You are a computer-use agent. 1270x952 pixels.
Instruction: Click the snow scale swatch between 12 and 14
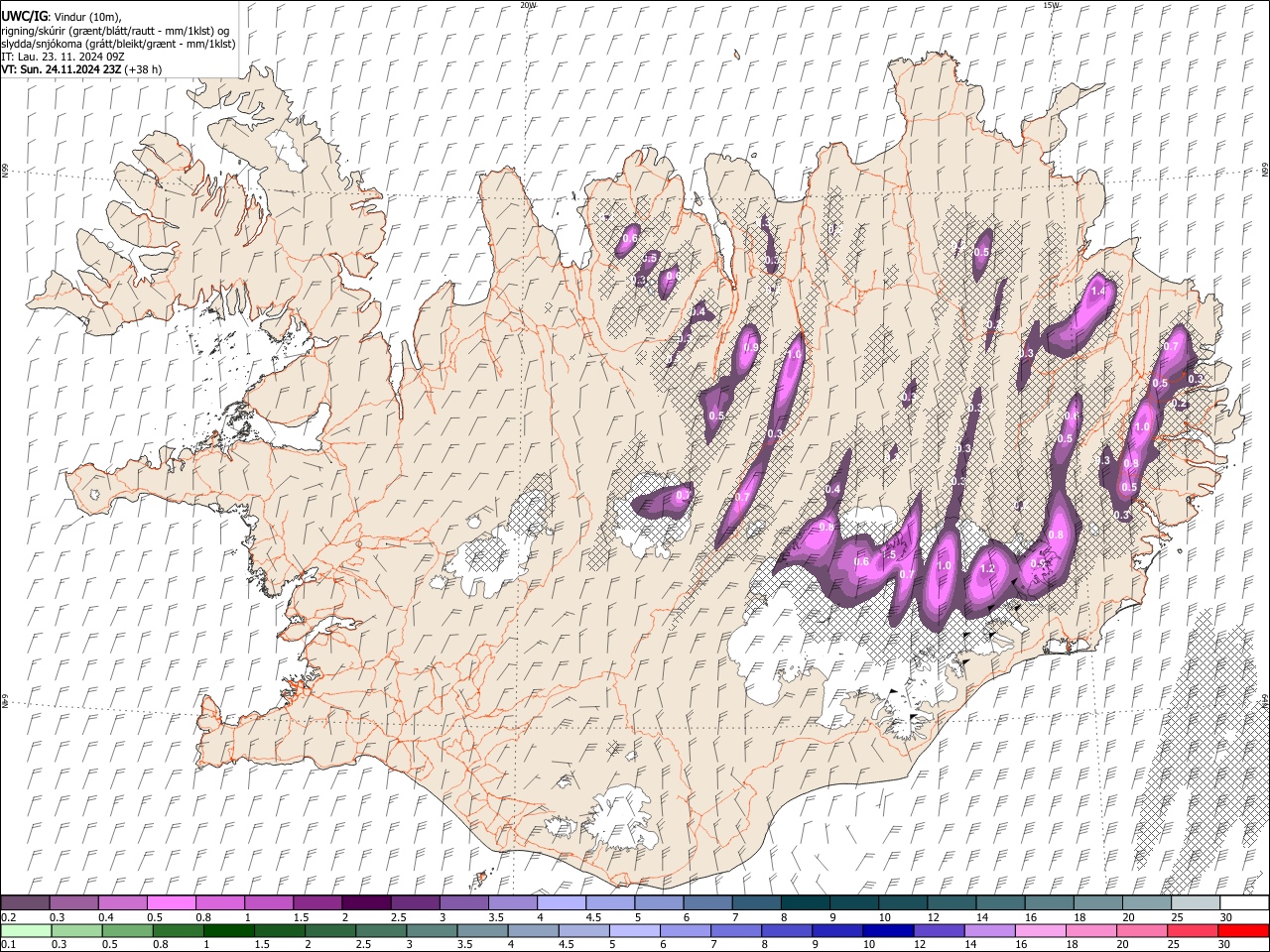pos(952,903)
